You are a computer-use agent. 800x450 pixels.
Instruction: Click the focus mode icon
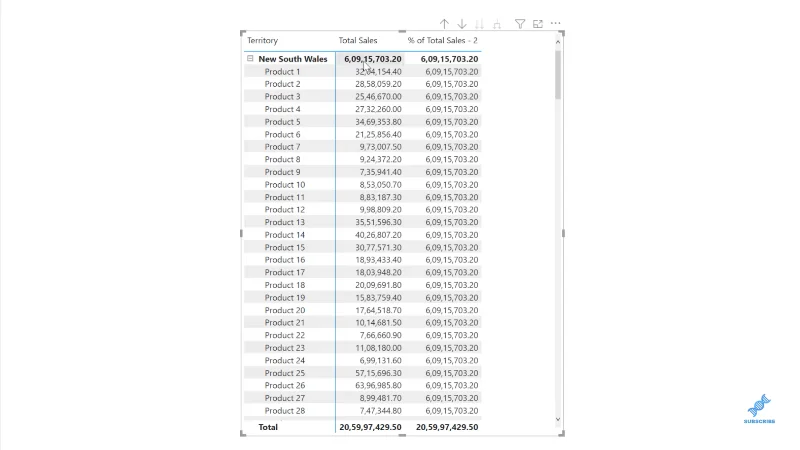point(538,24)
